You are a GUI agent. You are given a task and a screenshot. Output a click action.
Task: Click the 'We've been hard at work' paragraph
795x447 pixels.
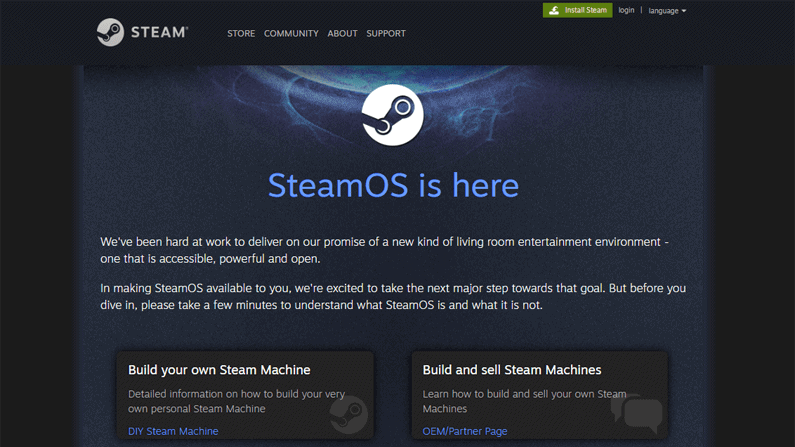point(384,250)
